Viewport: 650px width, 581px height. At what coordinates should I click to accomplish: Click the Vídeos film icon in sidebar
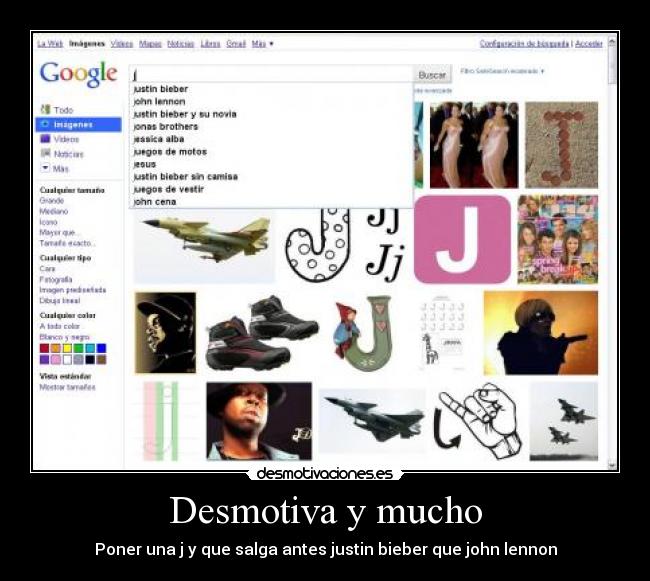click(x=45, y=139)
